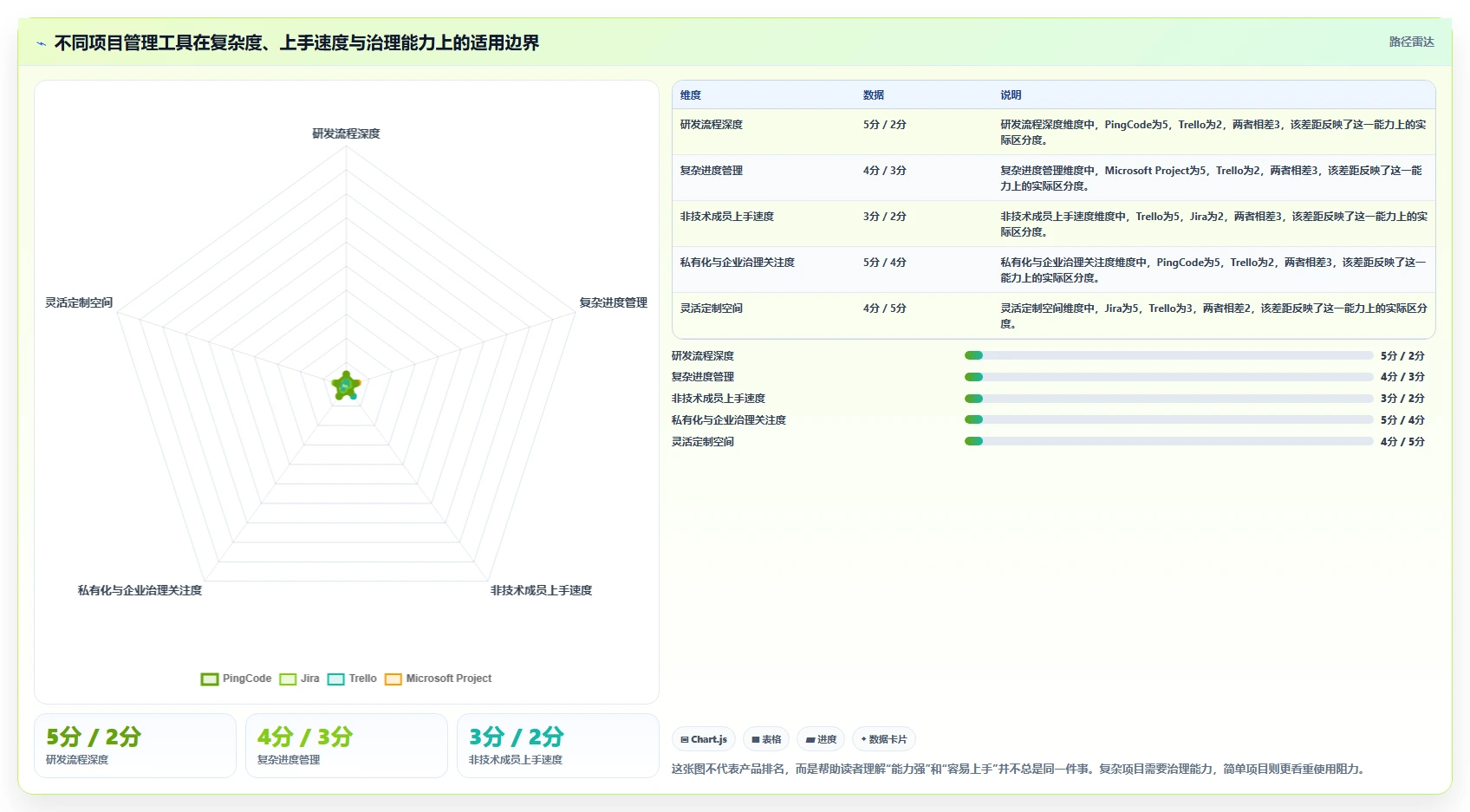Click the 研发流程深度 label beside its progress bar

pos(702,356)
